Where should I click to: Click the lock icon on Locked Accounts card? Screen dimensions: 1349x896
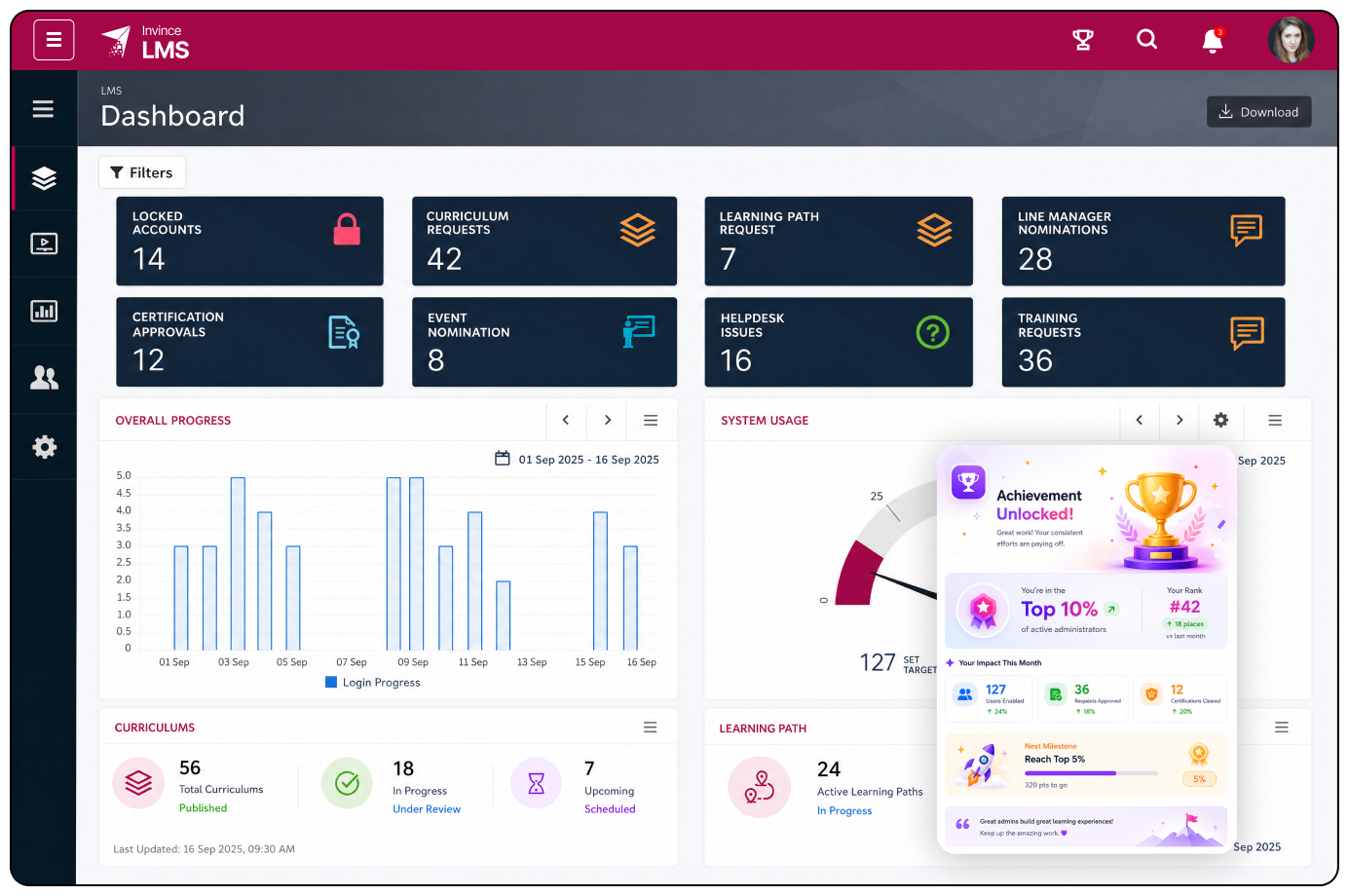(x=347, y=230)
